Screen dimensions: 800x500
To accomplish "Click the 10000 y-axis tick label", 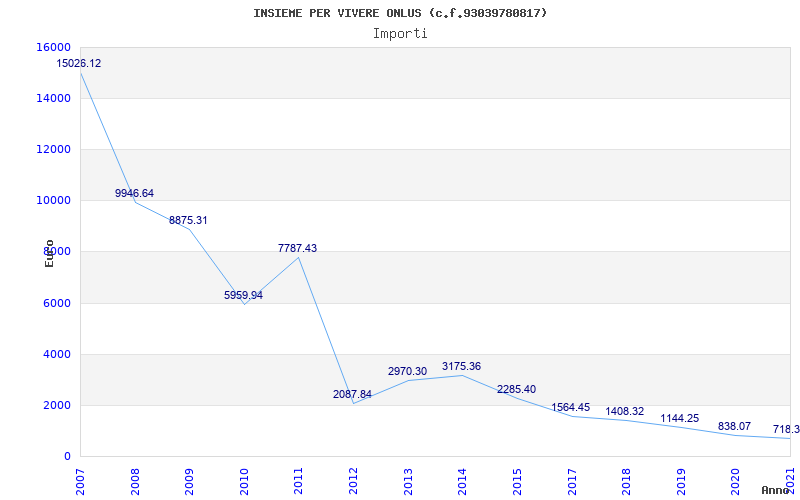I will (x=54, y=201).
